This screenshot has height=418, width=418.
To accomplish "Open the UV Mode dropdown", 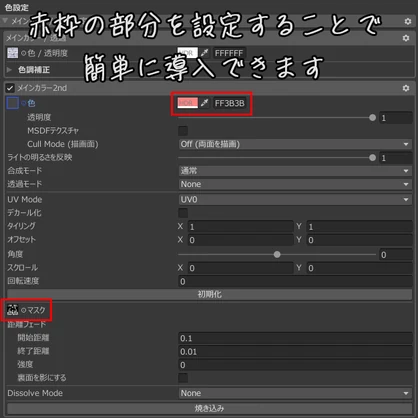I will (295, 199).
